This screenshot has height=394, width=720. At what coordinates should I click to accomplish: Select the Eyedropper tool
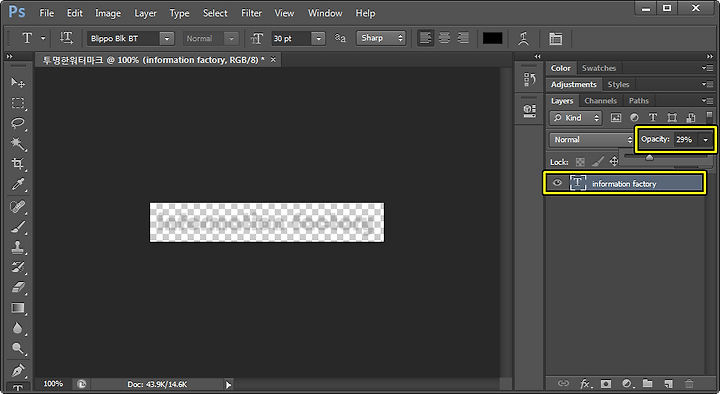click(18, 184)
